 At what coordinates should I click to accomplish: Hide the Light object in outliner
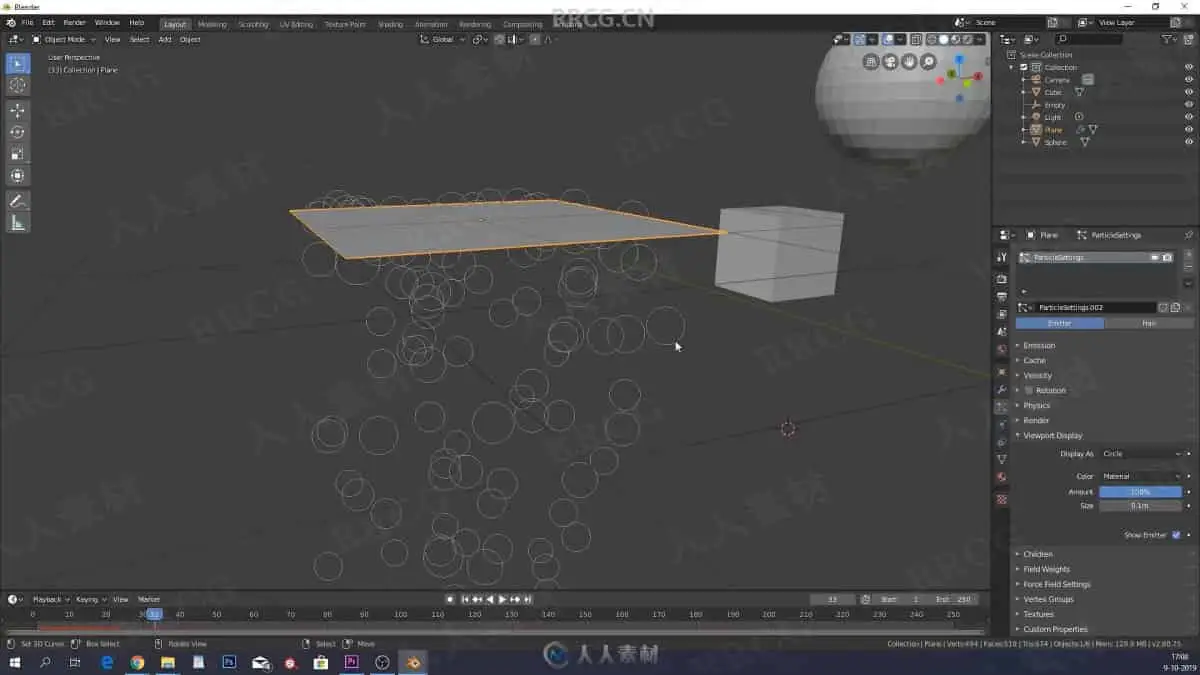tap(1189, 117)
